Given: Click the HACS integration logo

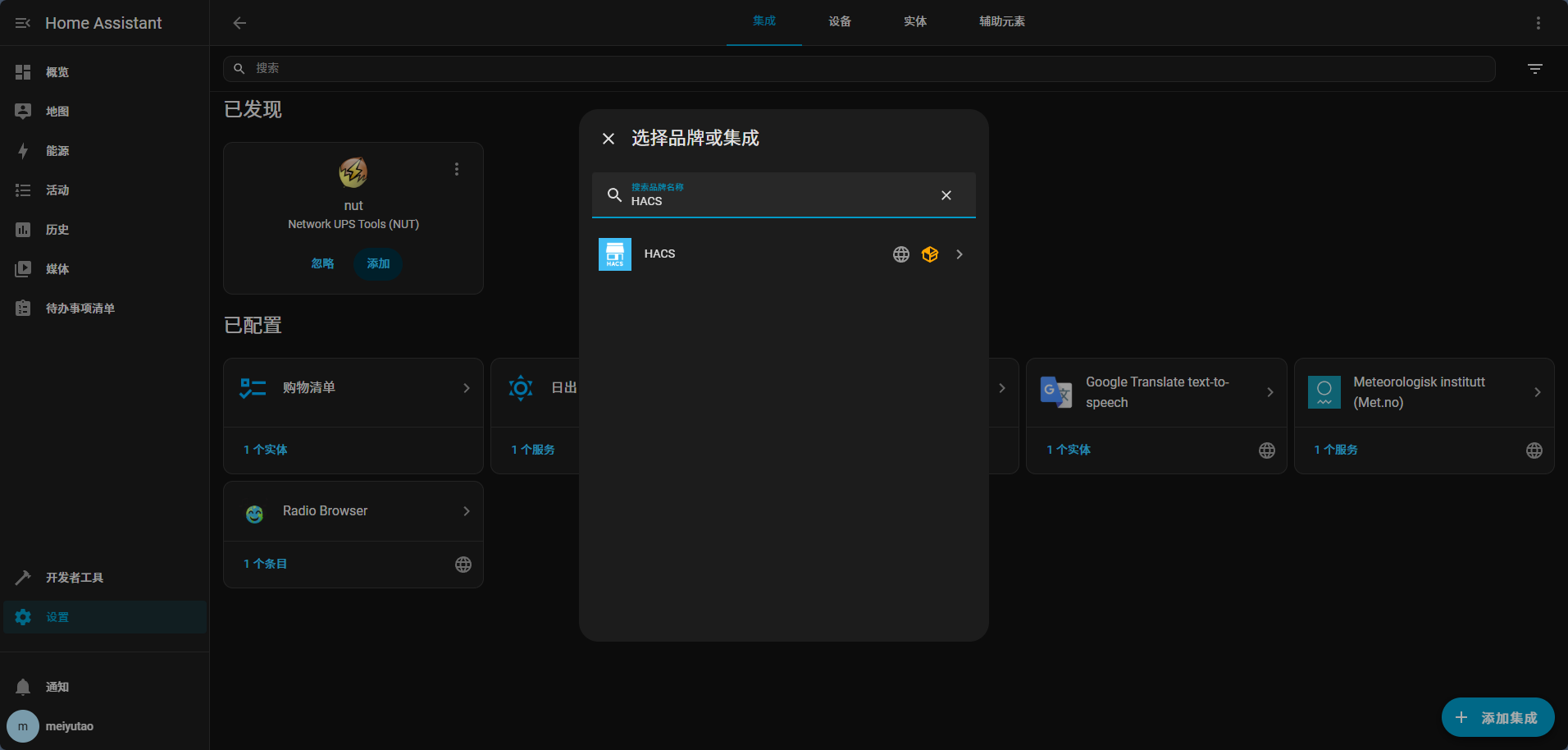Looking at the screenshot, I should pyautogui.click(x=614, y=254).
